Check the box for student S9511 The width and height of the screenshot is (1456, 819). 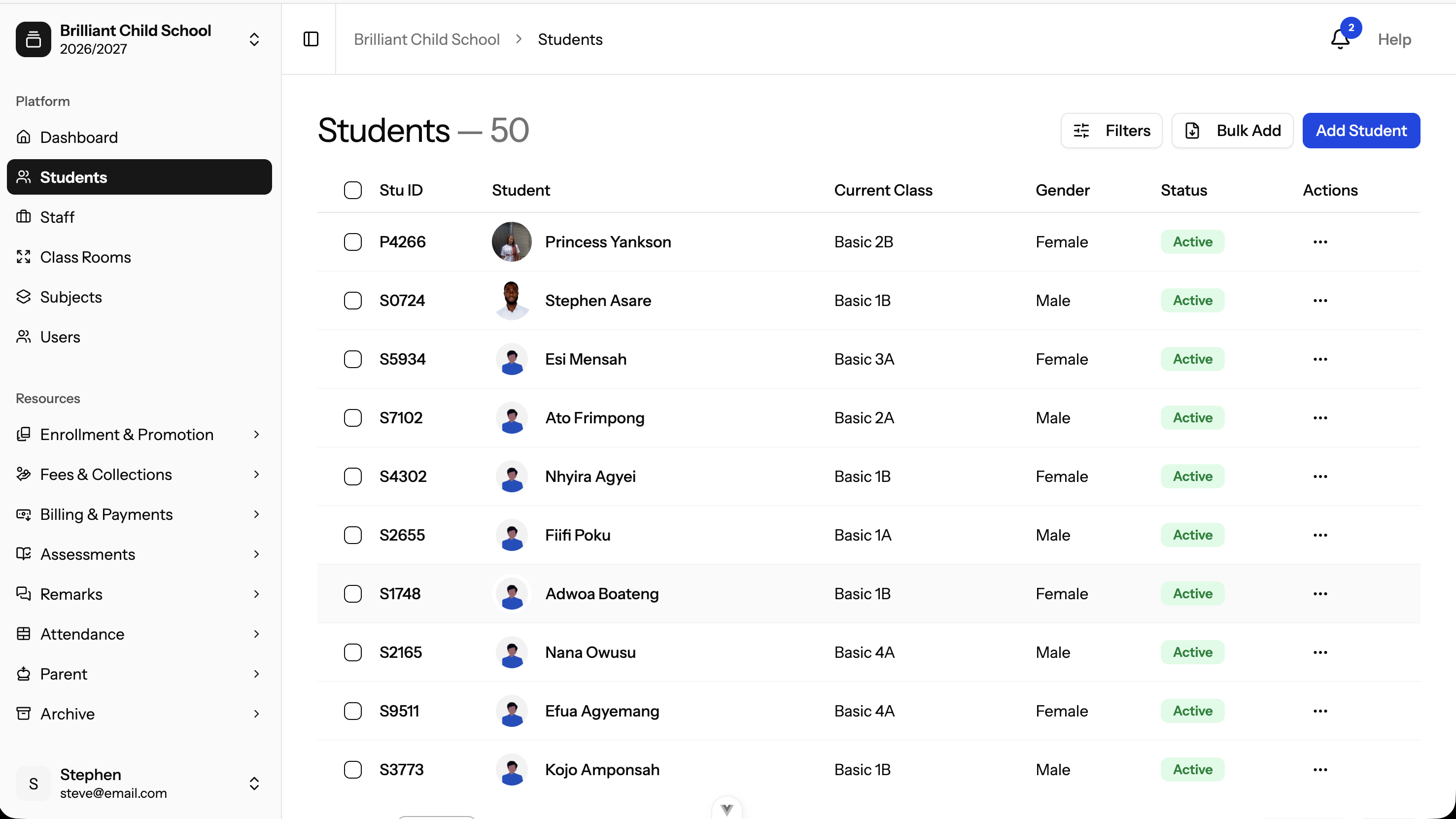353,711
